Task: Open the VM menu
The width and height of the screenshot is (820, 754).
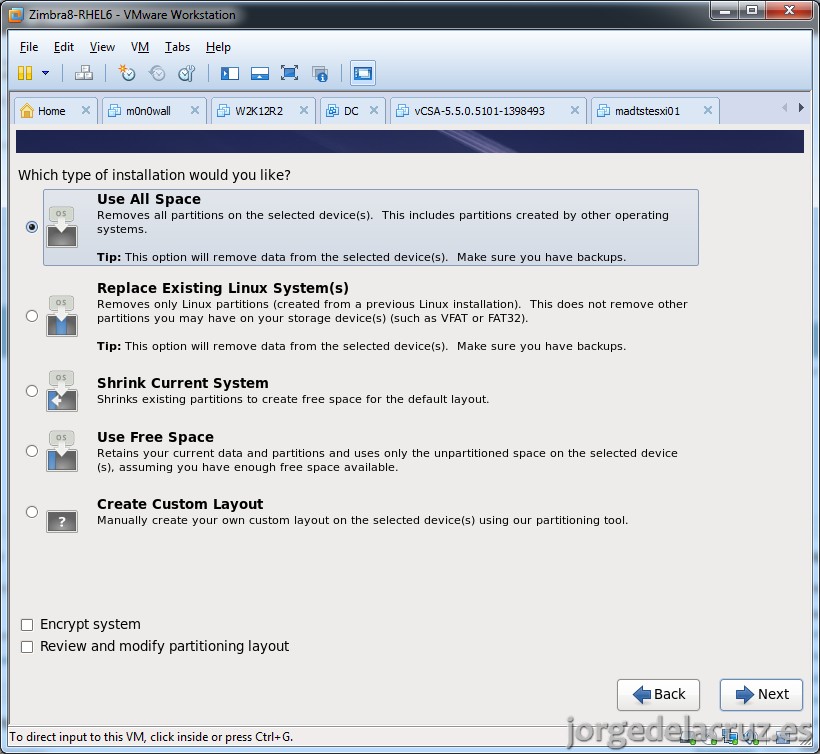Action: [x=140, y=47]
